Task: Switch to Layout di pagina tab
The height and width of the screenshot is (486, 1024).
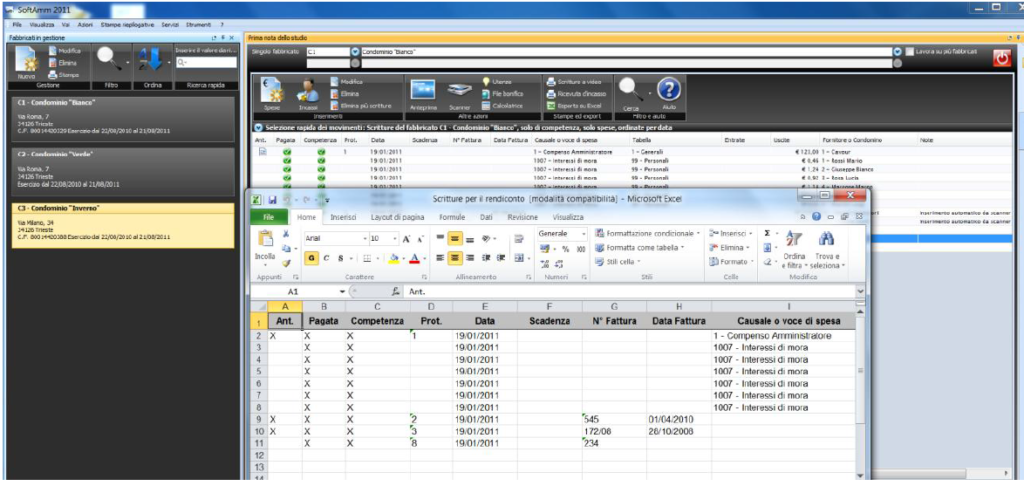Action: (x=398, y=217)
